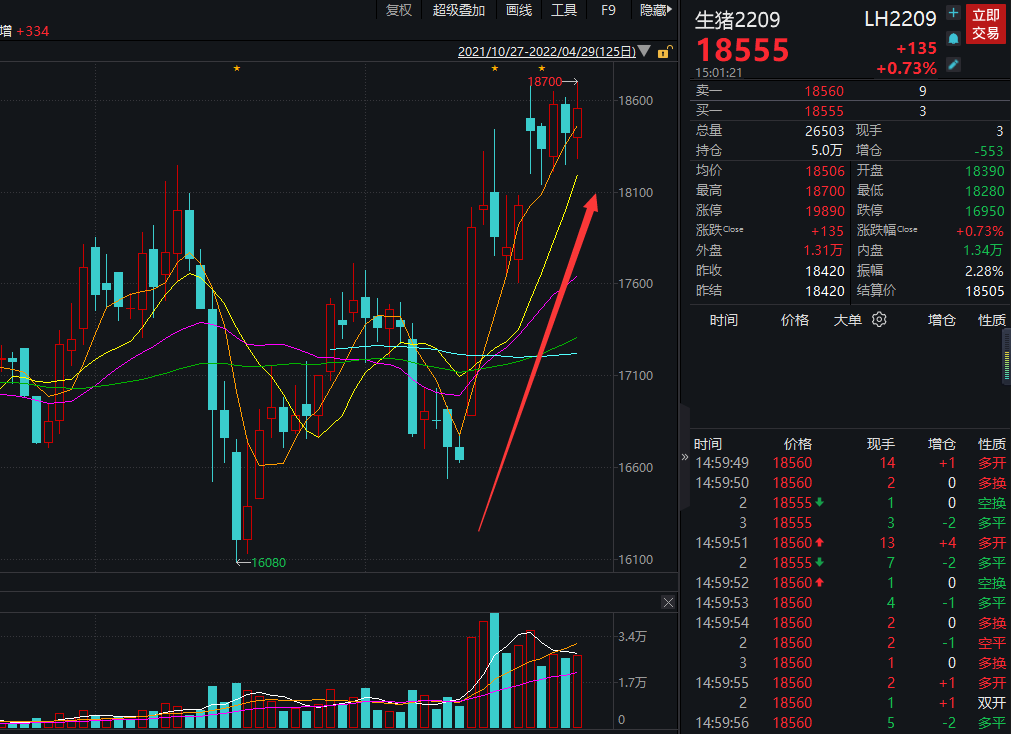The height and width of the screenshot is (734, 1011).
Task: Set a price alert with bell icon
Action: [x=953, y=38]
